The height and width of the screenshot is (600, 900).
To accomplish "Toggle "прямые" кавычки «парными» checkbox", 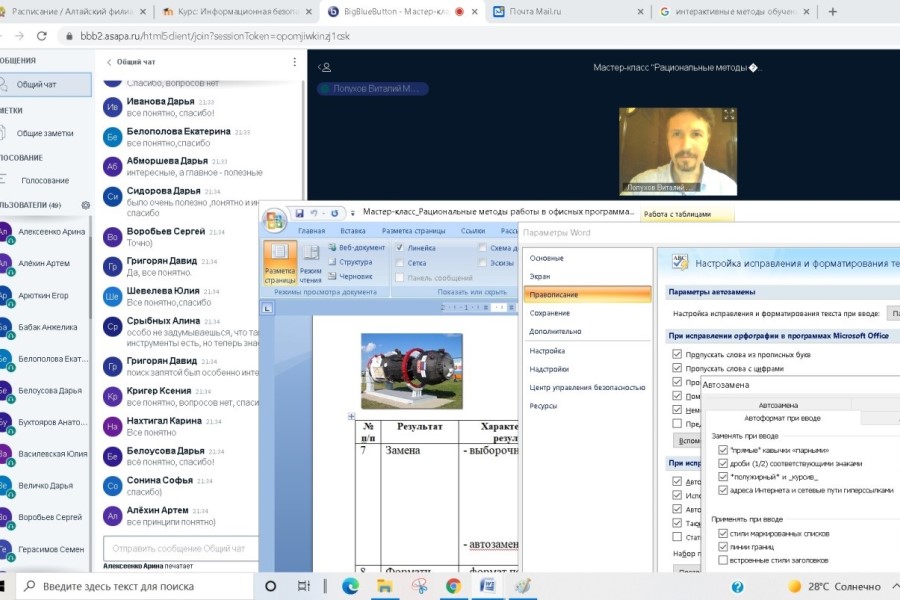I will pyautogui.click(x=723, y=450).
